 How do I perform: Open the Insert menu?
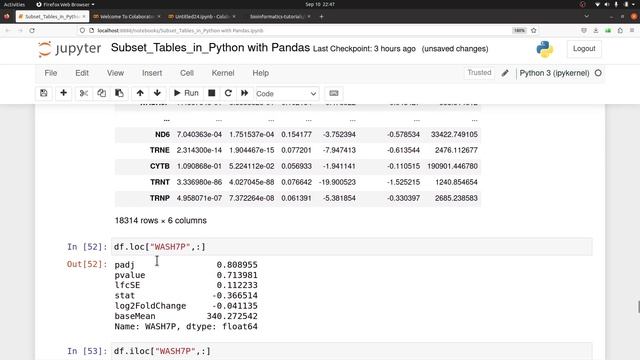[x=152, y=73]
